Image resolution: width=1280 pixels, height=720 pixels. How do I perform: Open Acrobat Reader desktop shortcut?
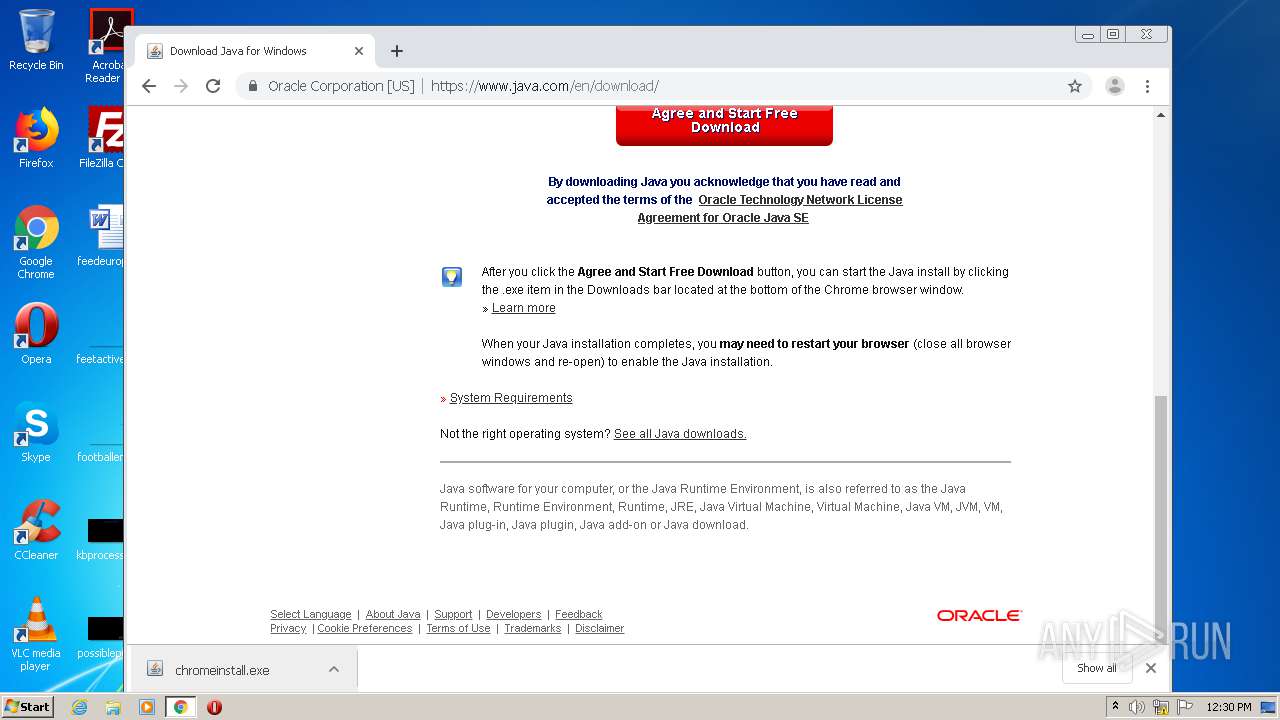(x=106, y=45)
